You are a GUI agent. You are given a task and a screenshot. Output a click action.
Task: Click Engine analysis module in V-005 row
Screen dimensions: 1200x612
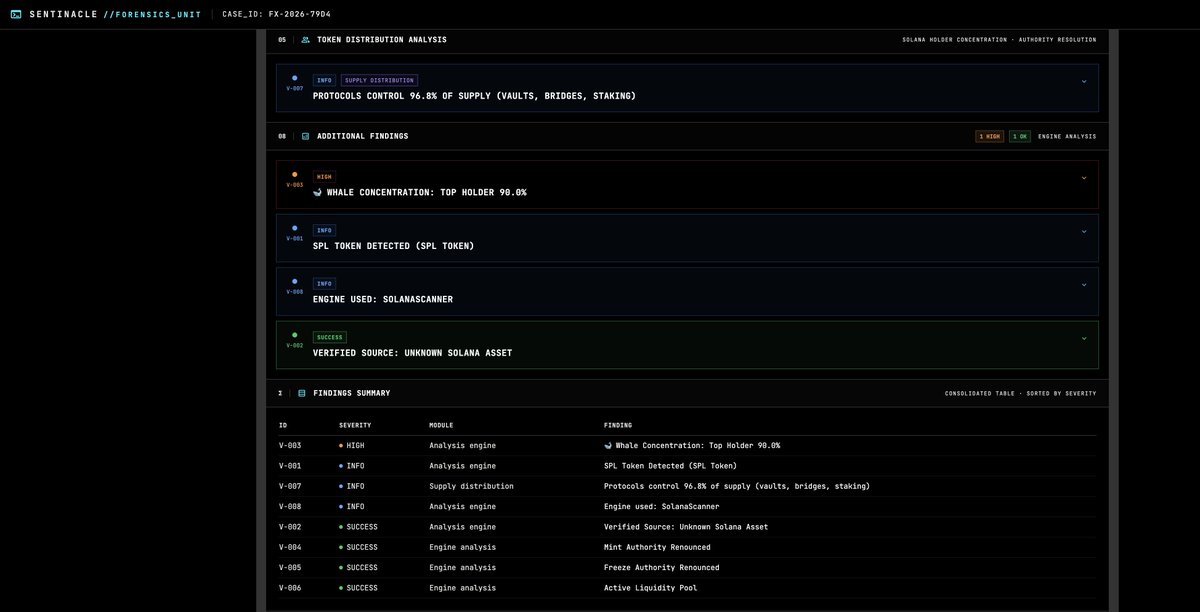[x=462, y=568]
